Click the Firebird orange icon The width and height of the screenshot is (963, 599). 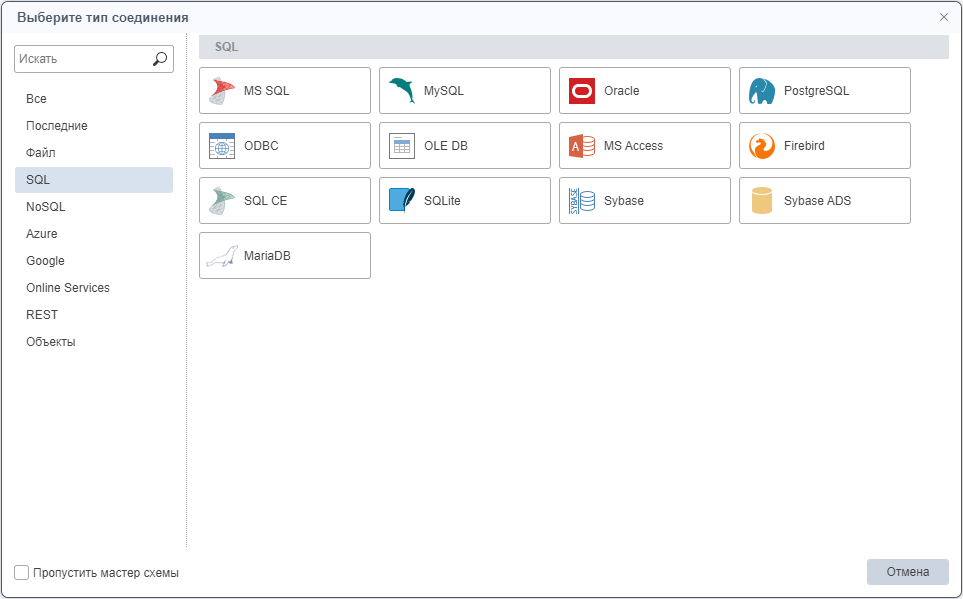click(762, 146)
